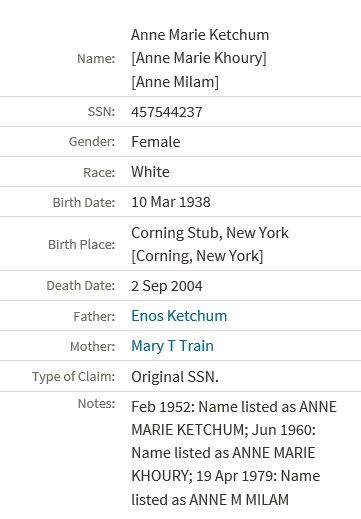
Task: Click the SSN field label
Action: 101,112
